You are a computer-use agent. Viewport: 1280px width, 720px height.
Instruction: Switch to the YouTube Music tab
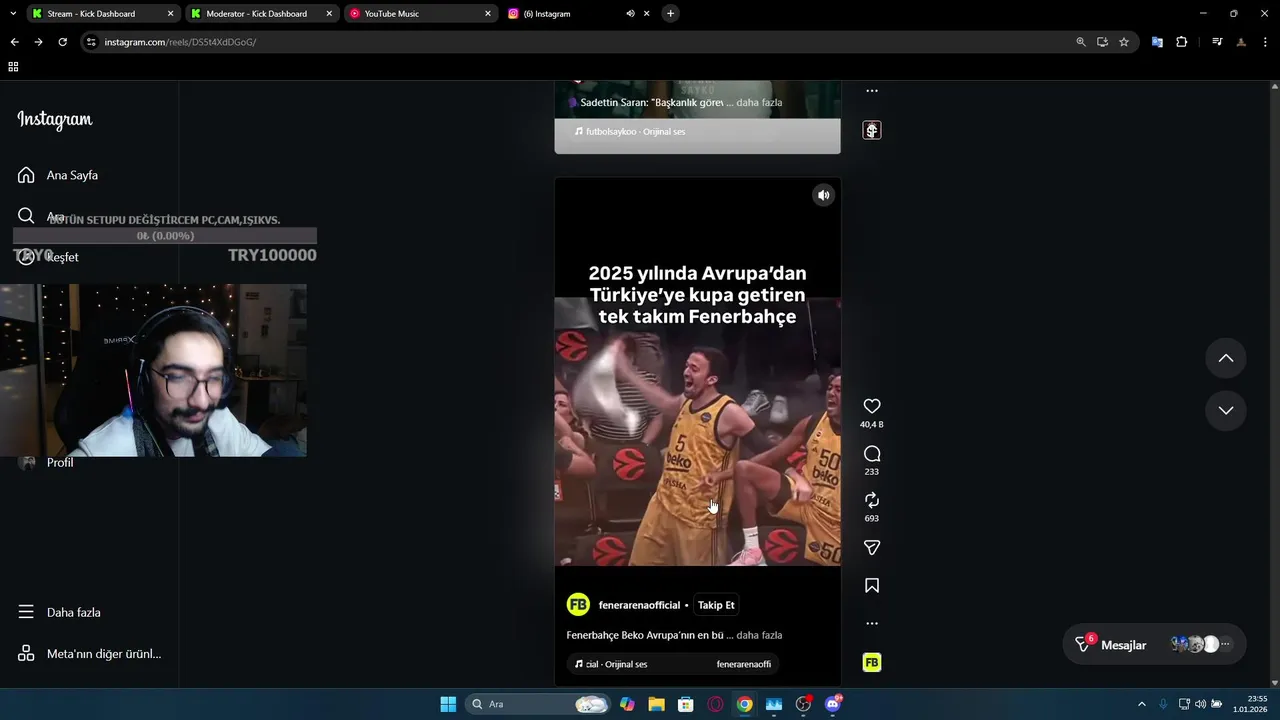pos(420,14)
